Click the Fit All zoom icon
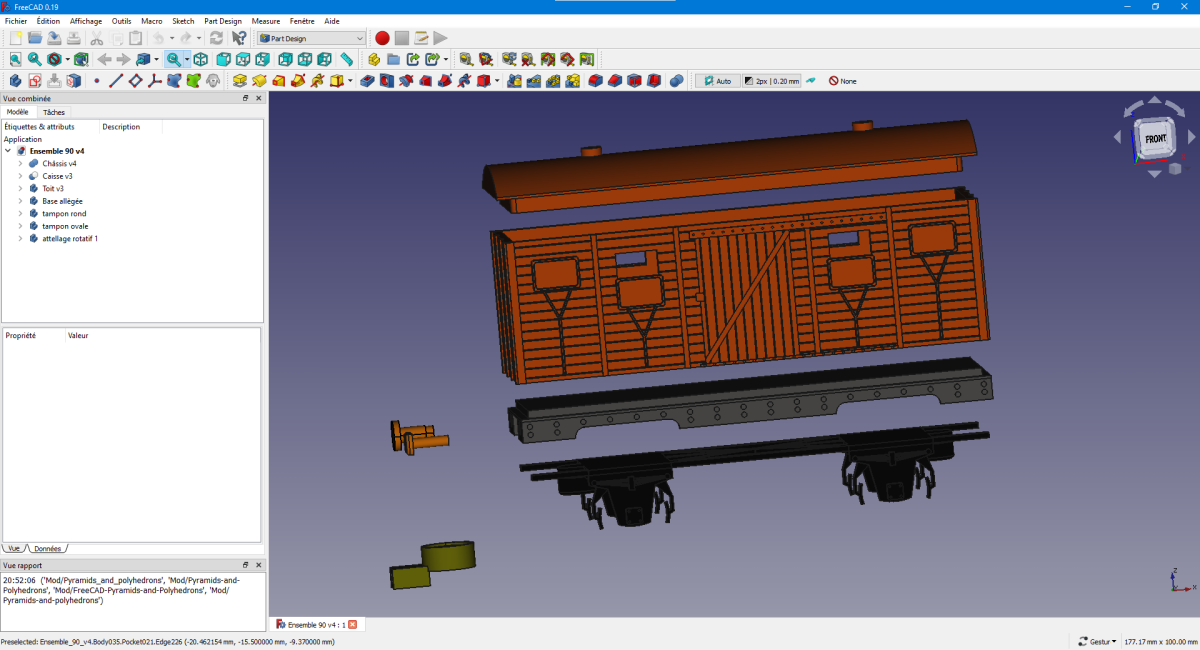The width and height of the screenshot is (1200, 650). pos(15,60)
